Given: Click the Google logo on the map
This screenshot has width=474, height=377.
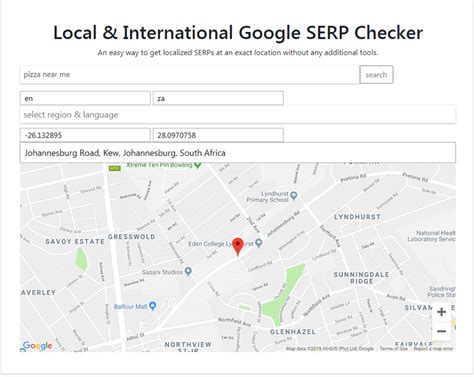Looking at the screenshot, I should (37, 346).
